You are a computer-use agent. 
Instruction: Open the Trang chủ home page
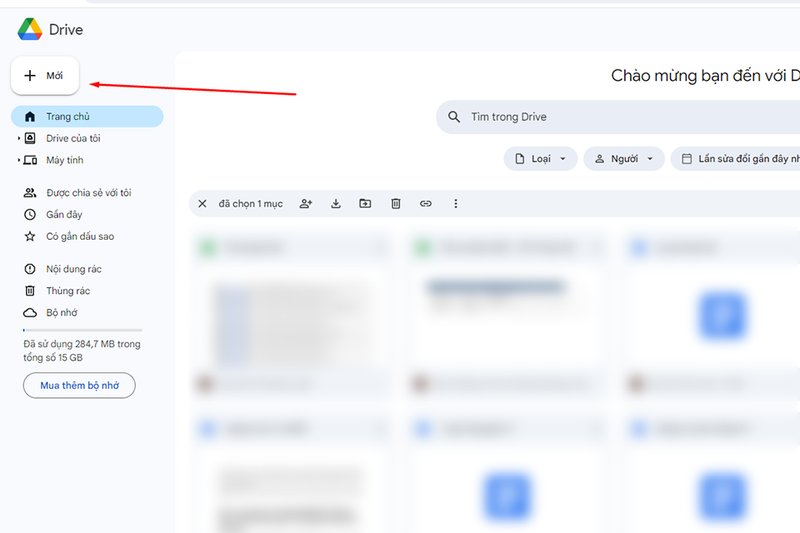(87, 116)
